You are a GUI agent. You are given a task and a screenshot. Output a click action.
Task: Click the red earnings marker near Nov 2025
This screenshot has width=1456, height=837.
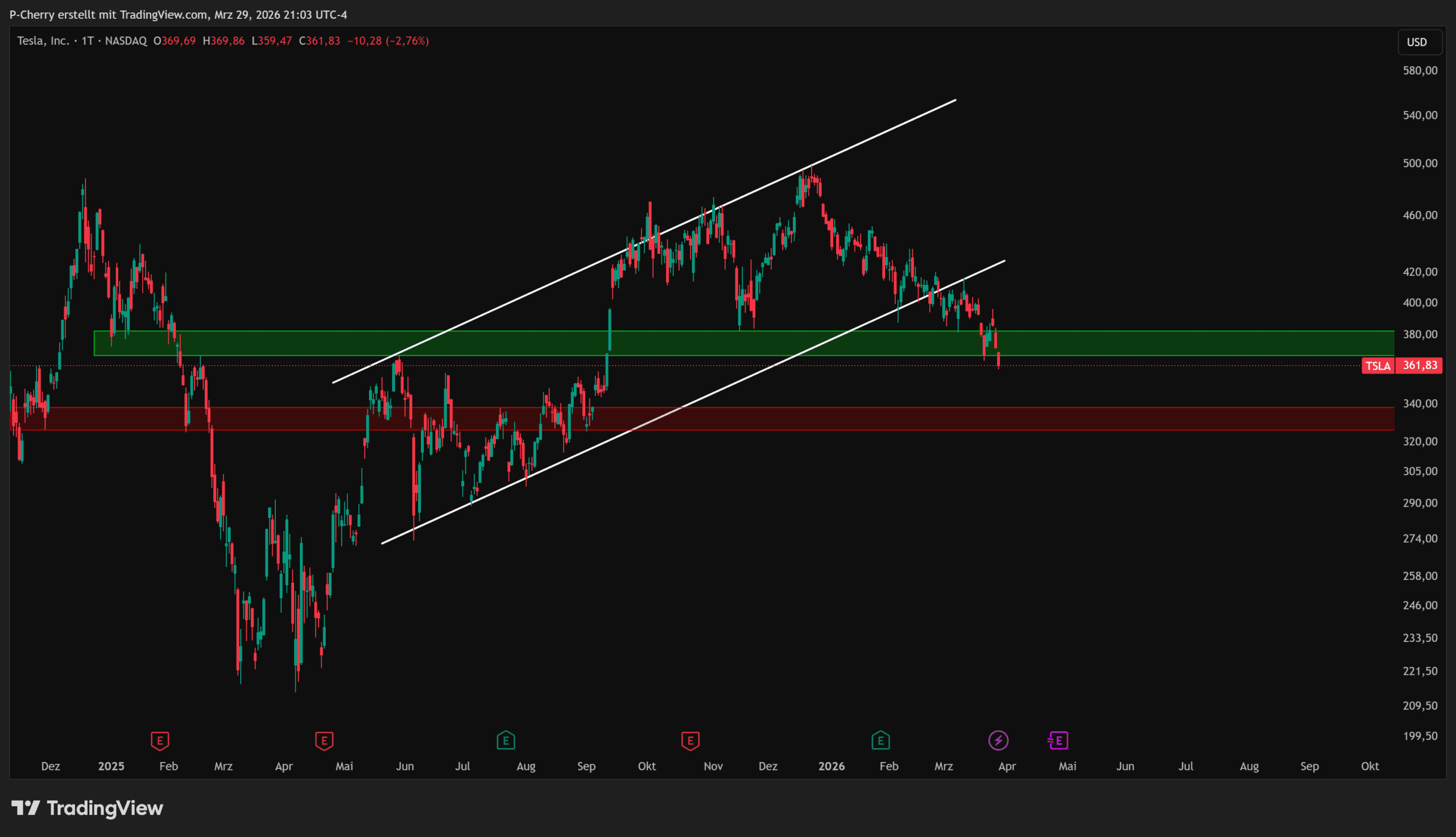[690, 740]
